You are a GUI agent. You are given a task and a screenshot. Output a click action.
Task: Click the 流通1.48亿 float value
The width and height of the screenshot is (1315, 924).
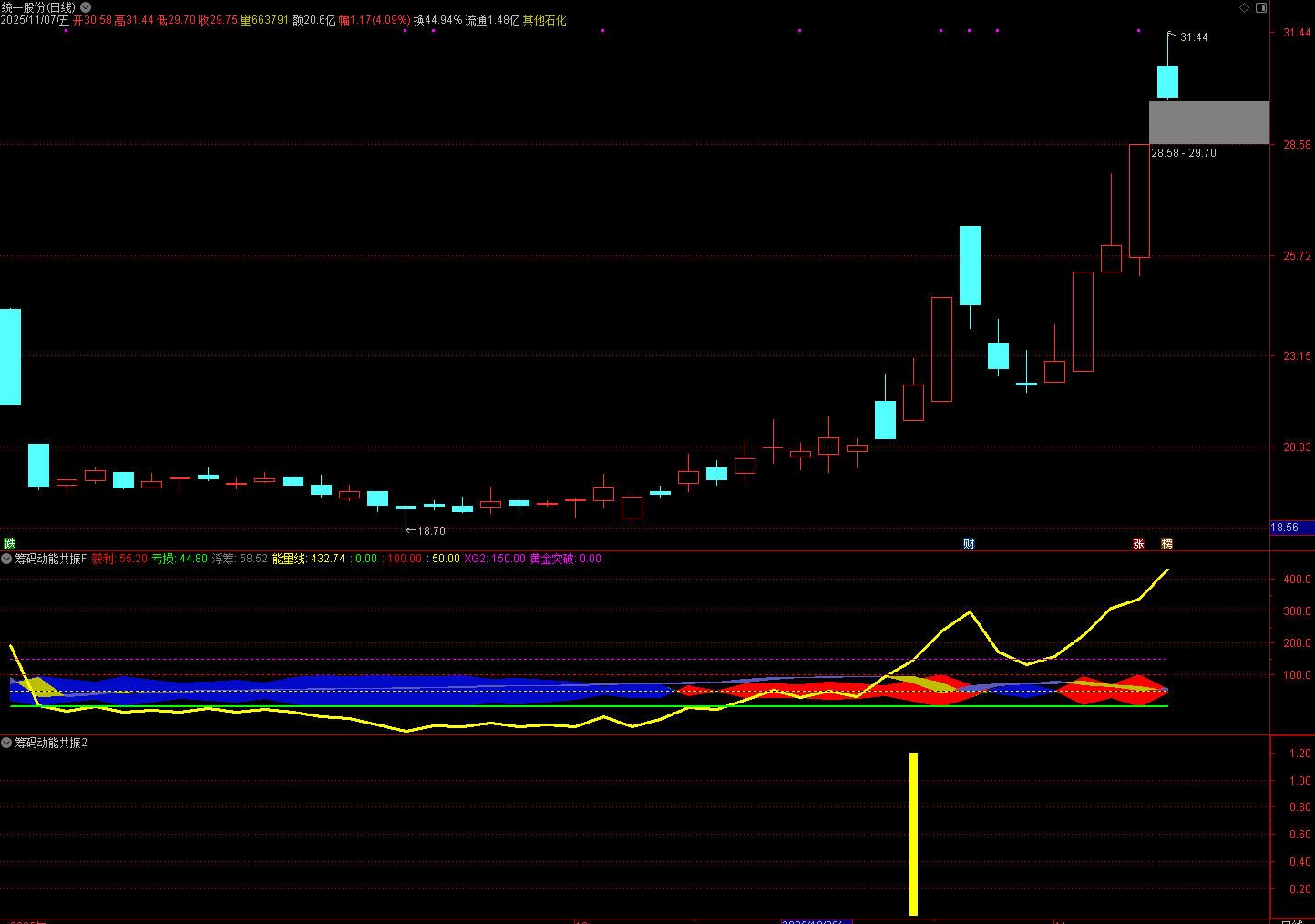pyautogui.click(x=492, y=20)
